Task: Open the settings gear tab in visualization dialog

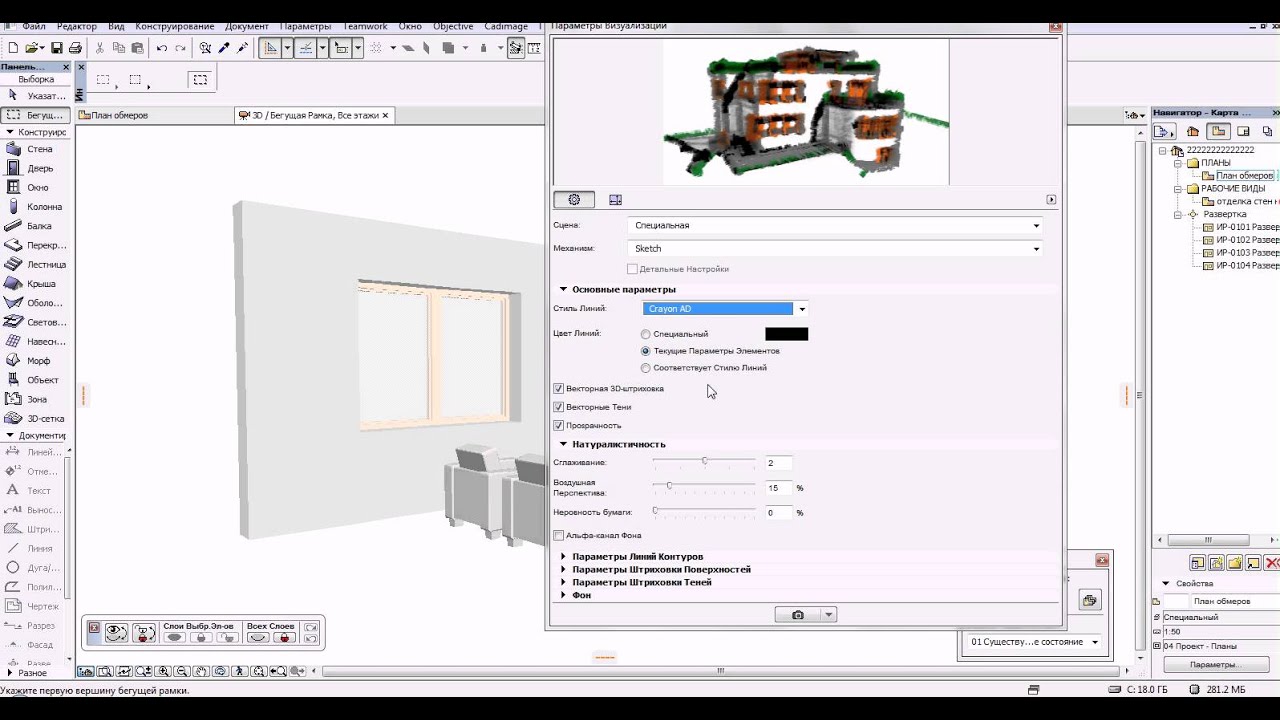Action: (574, 200)
